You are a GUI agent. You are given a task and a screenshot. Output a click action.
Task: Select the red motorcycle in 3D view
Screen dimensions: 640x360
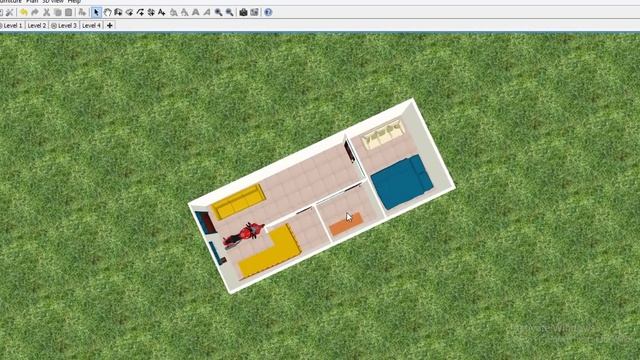[244, 235]
